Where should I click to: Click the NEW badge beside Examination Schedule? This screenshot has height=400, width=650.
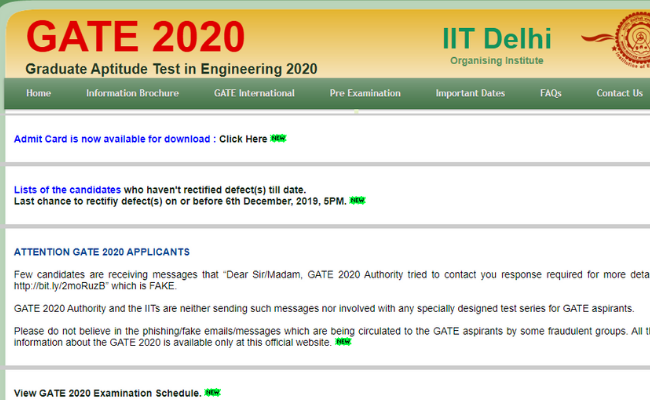212,393
